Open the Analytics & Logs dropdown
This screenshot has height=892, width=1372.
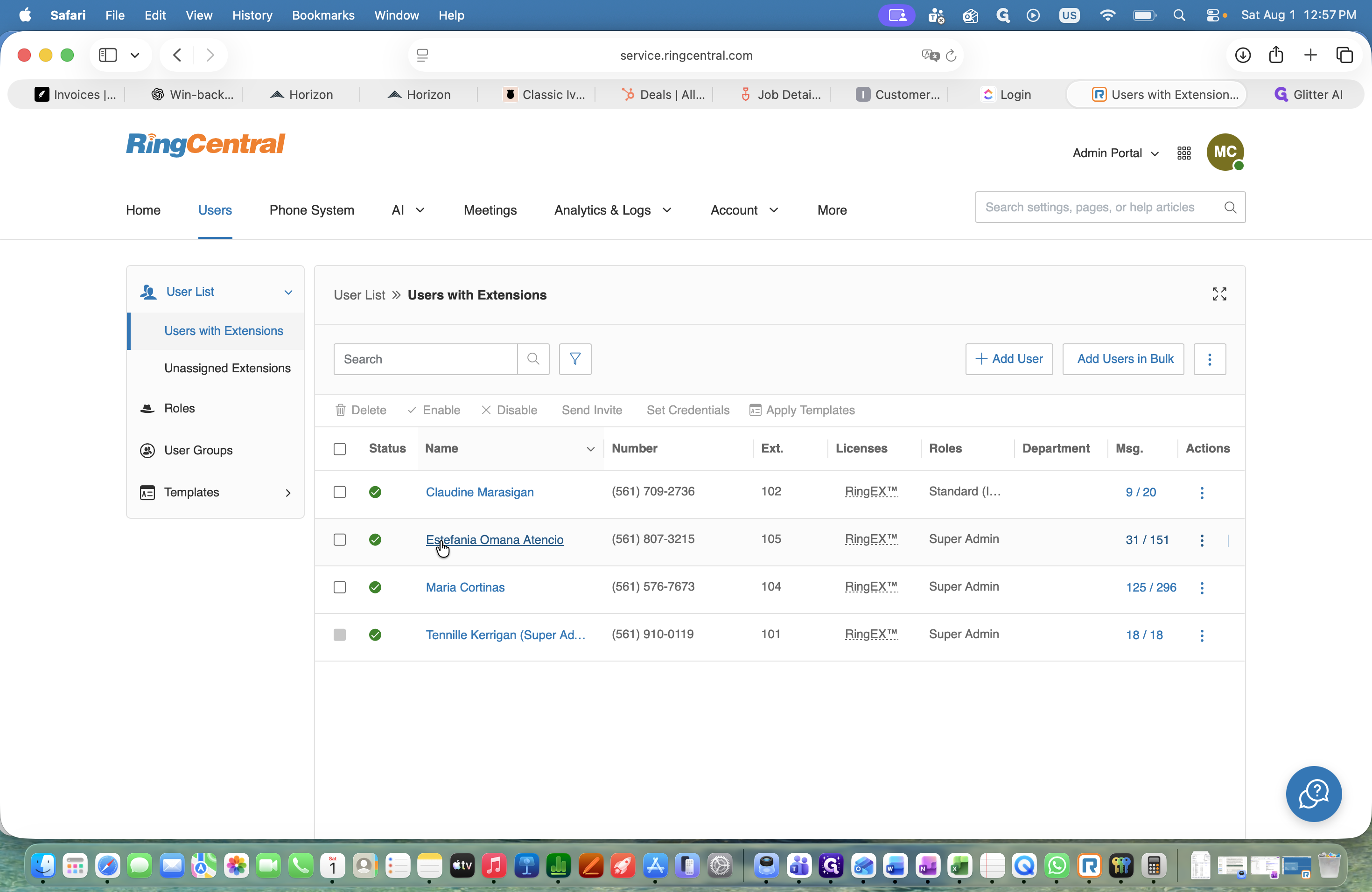612,210
